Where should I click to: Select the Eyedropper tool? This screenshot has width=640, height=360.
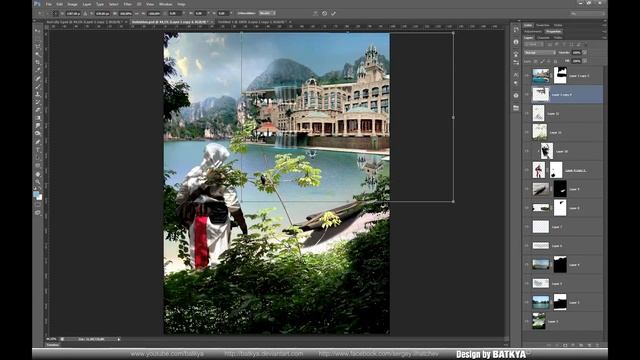coord(38,71)
